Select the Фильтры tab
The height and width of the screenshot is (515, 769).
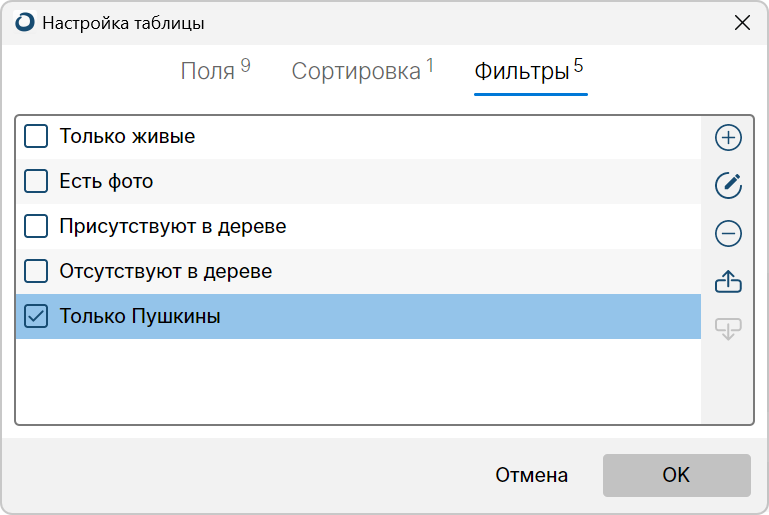point(529,71)
